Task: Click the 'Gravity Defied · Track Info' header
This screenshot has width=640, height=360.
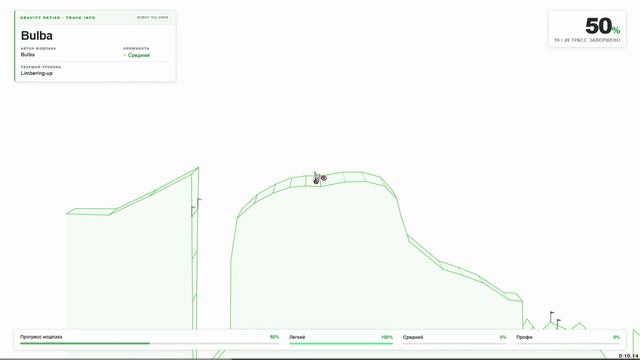Action: point(58,18)
